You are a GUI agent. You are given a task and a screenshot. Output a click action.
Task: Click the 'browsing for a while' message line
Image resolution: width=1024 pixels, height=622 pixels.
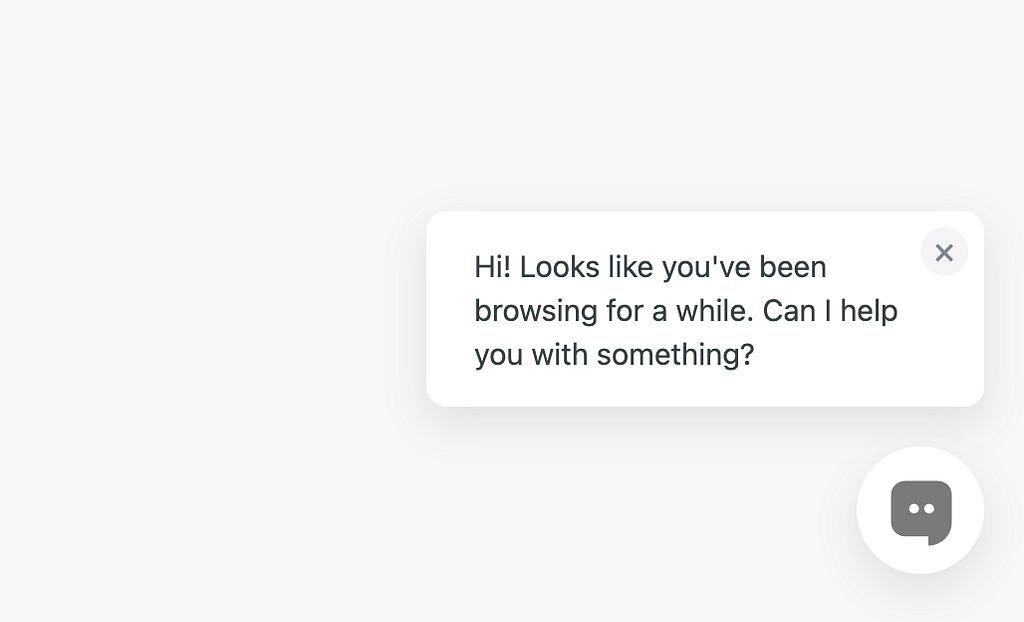coord(686,311)
